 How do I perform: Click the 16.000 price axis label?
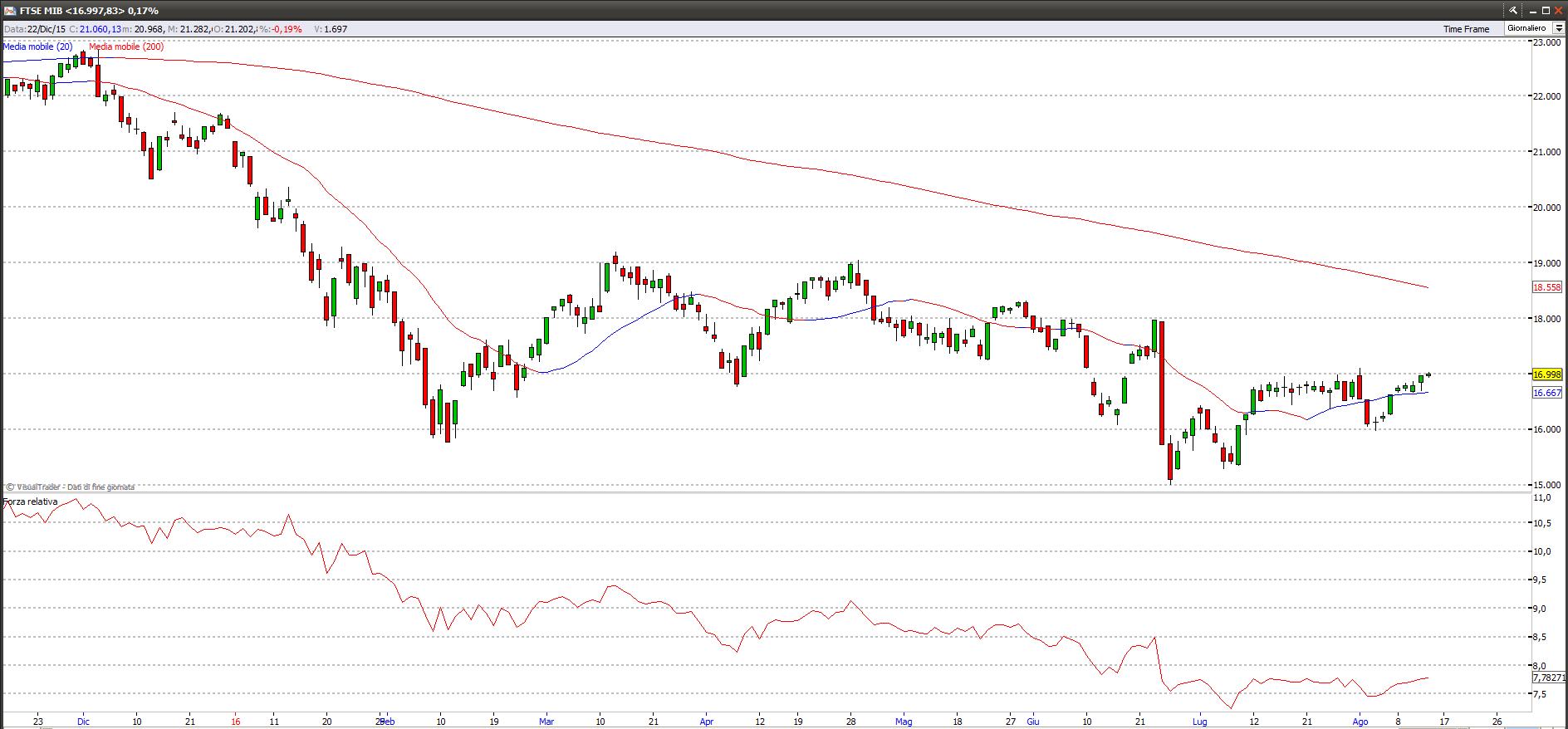[1547, 430]
